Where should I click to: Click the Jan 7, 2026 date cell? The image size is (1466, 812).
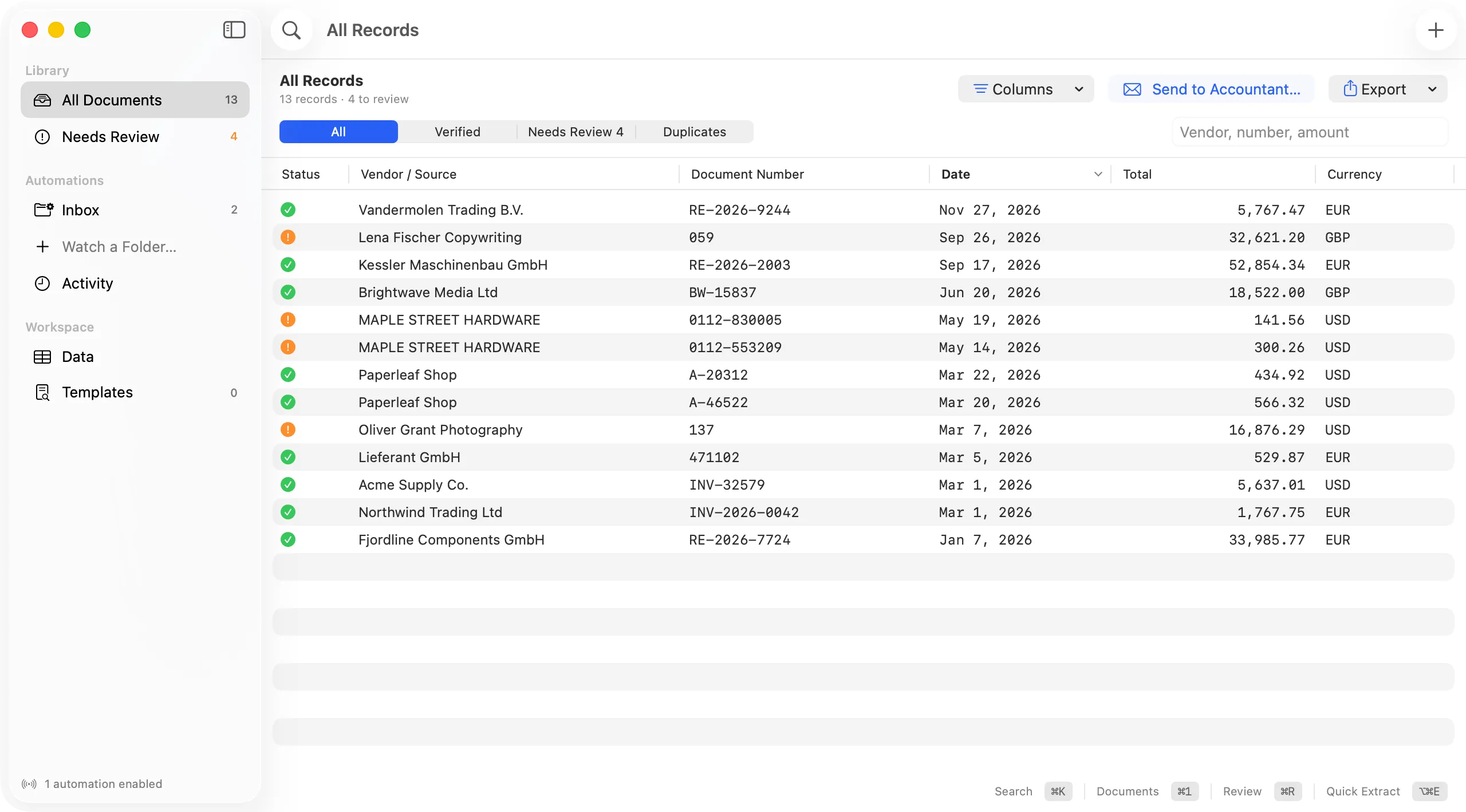[x=986, y=540]
